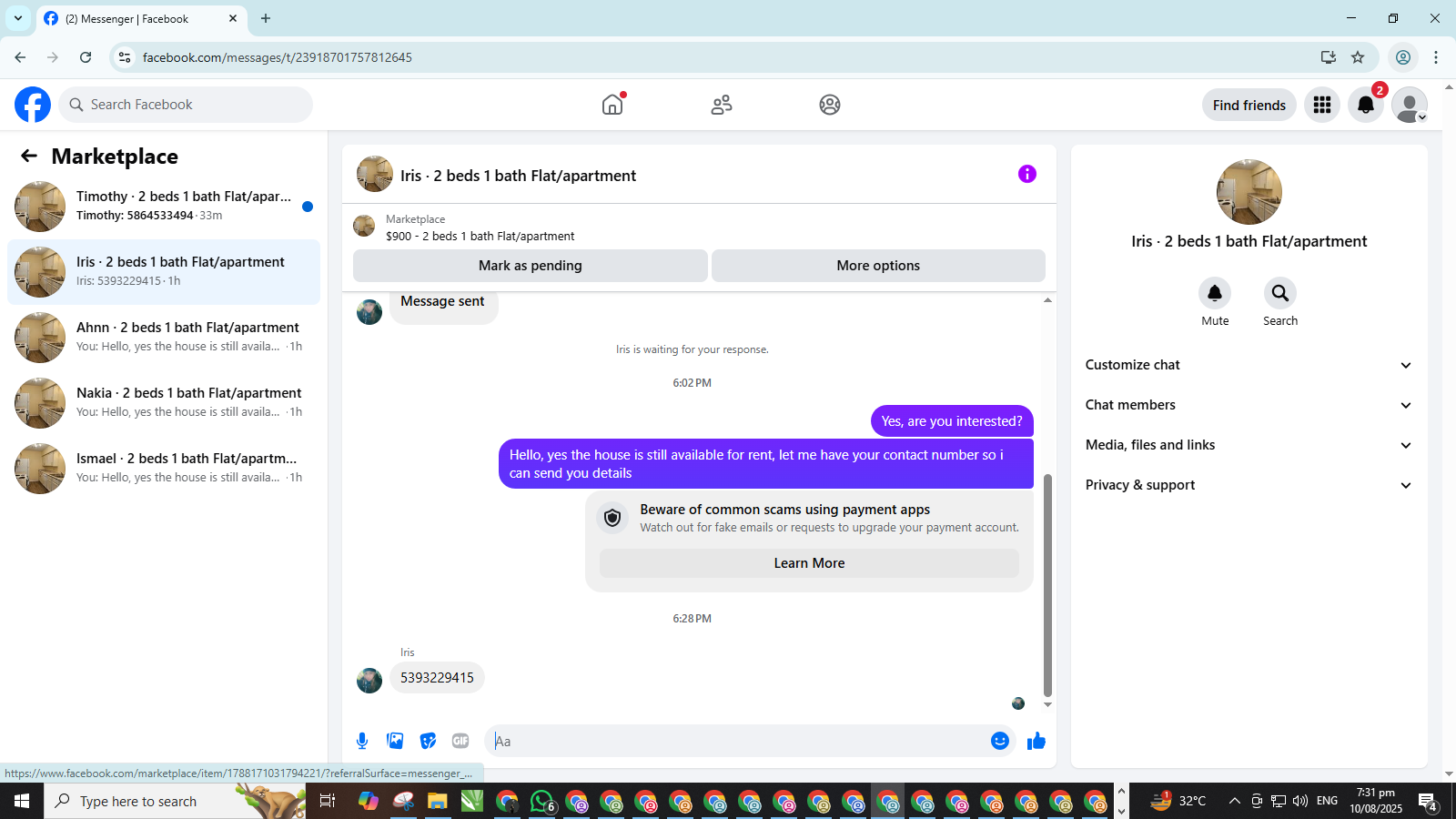Expand the Customize chat section
The height and width of the screenshot is (819, 1456).
[x=1249, y=365]
